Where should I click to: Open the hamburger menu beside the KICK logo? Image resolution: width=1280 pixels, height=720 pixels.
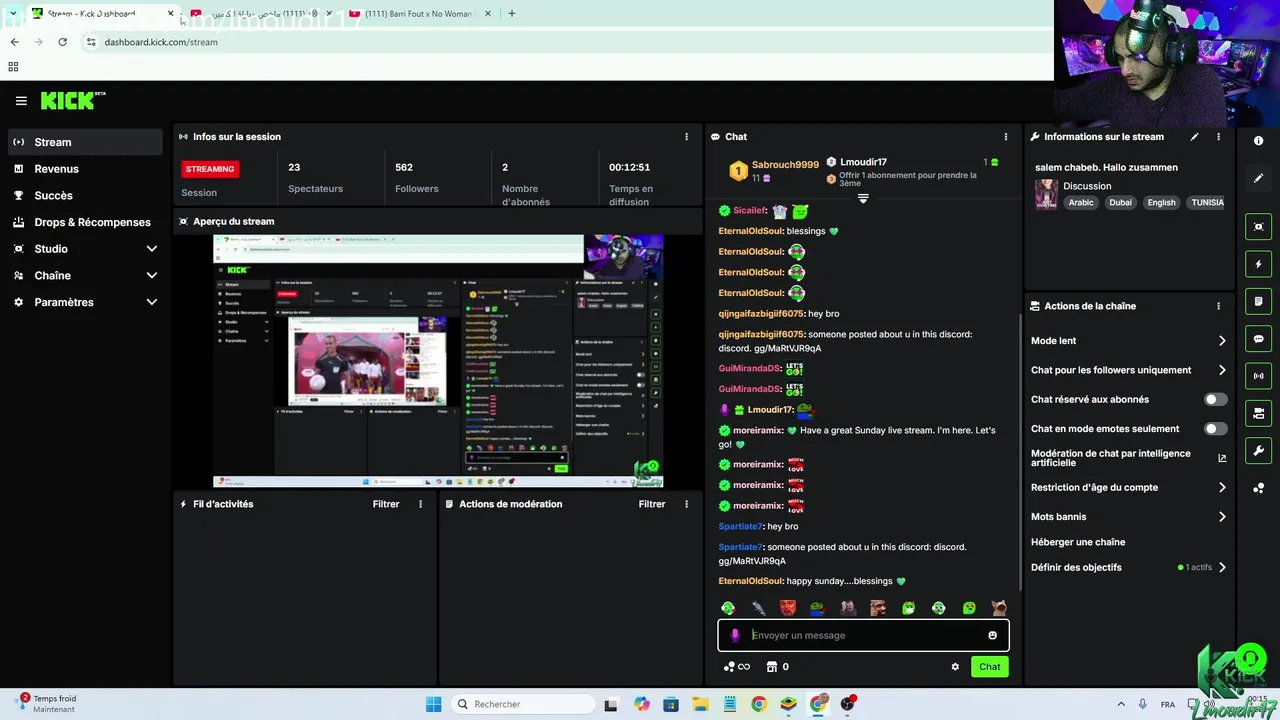pyautogui.click(x=21, y=101)
